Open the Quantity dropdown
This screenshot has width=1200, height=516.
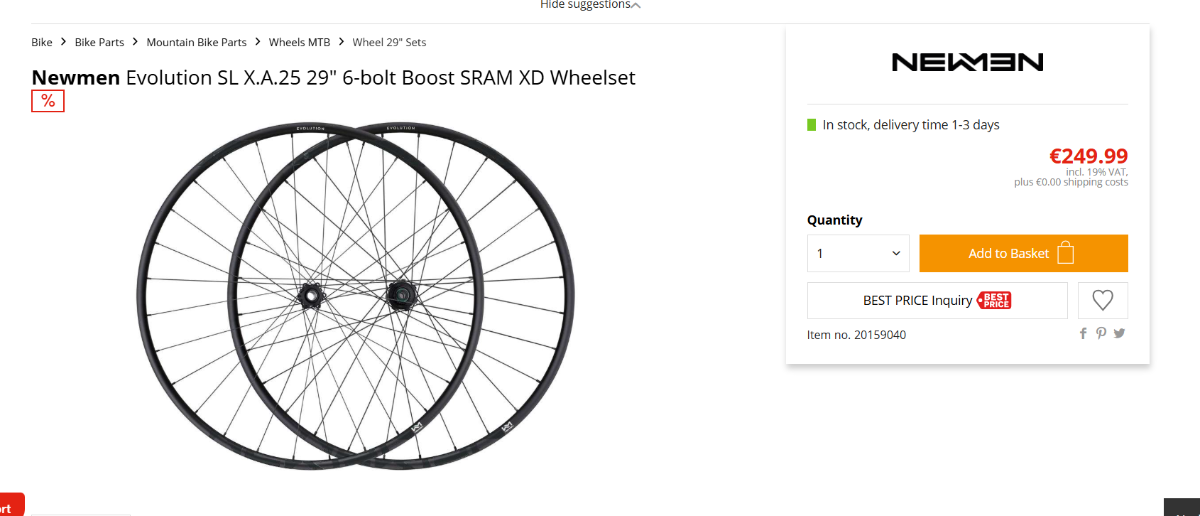click(x=858, y=253)
